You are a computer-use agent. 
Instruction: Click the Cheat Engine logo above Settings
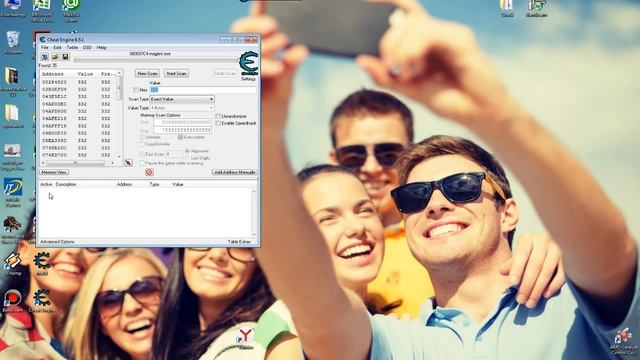[x=248, y=64]
